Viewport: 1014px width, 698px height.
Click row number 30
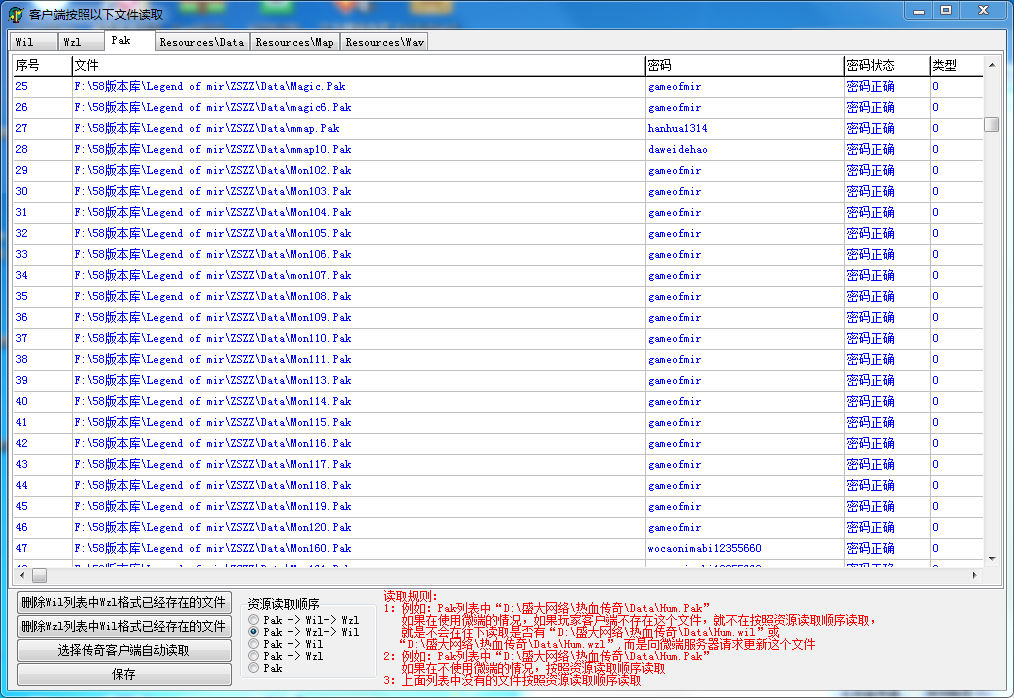coord(21,191)
